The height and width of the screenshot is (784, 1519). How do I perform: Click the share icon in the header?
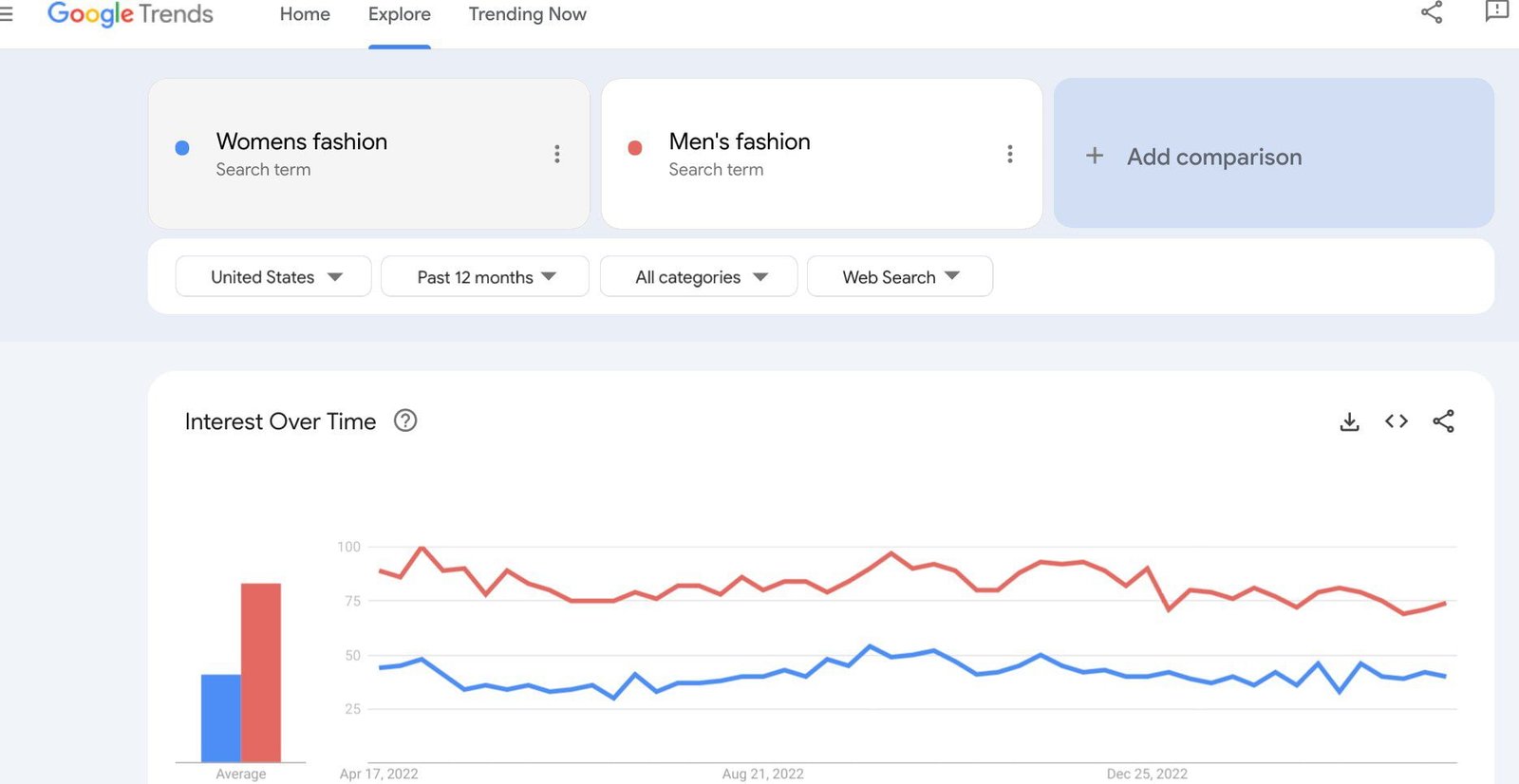pos(1432,12)
